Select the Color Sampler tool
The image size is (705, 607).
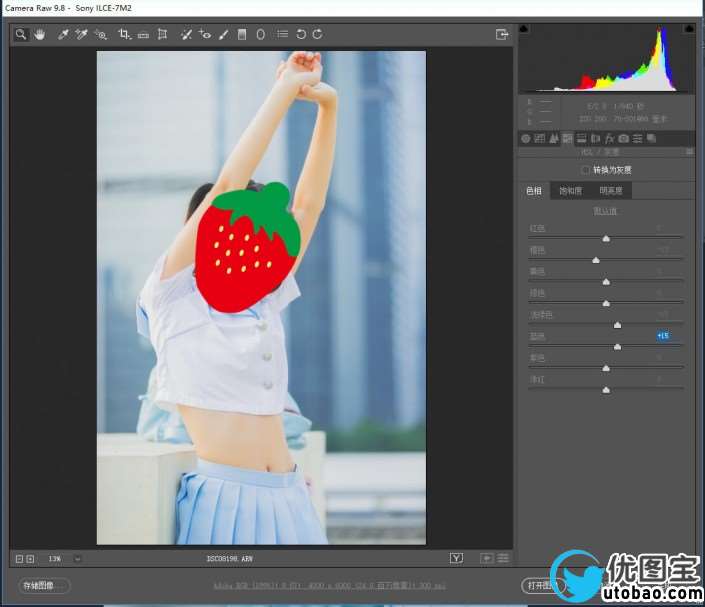(81, 34)
